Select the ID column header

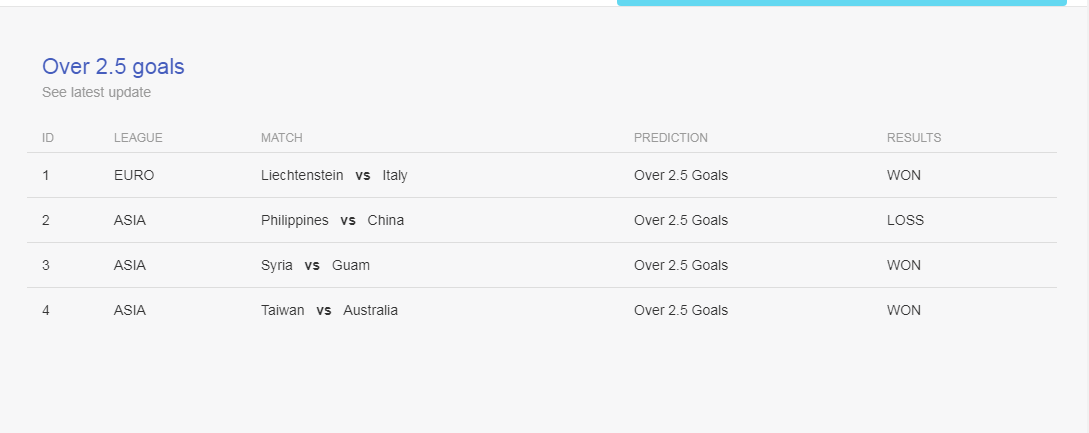click(x=48, y=138)
